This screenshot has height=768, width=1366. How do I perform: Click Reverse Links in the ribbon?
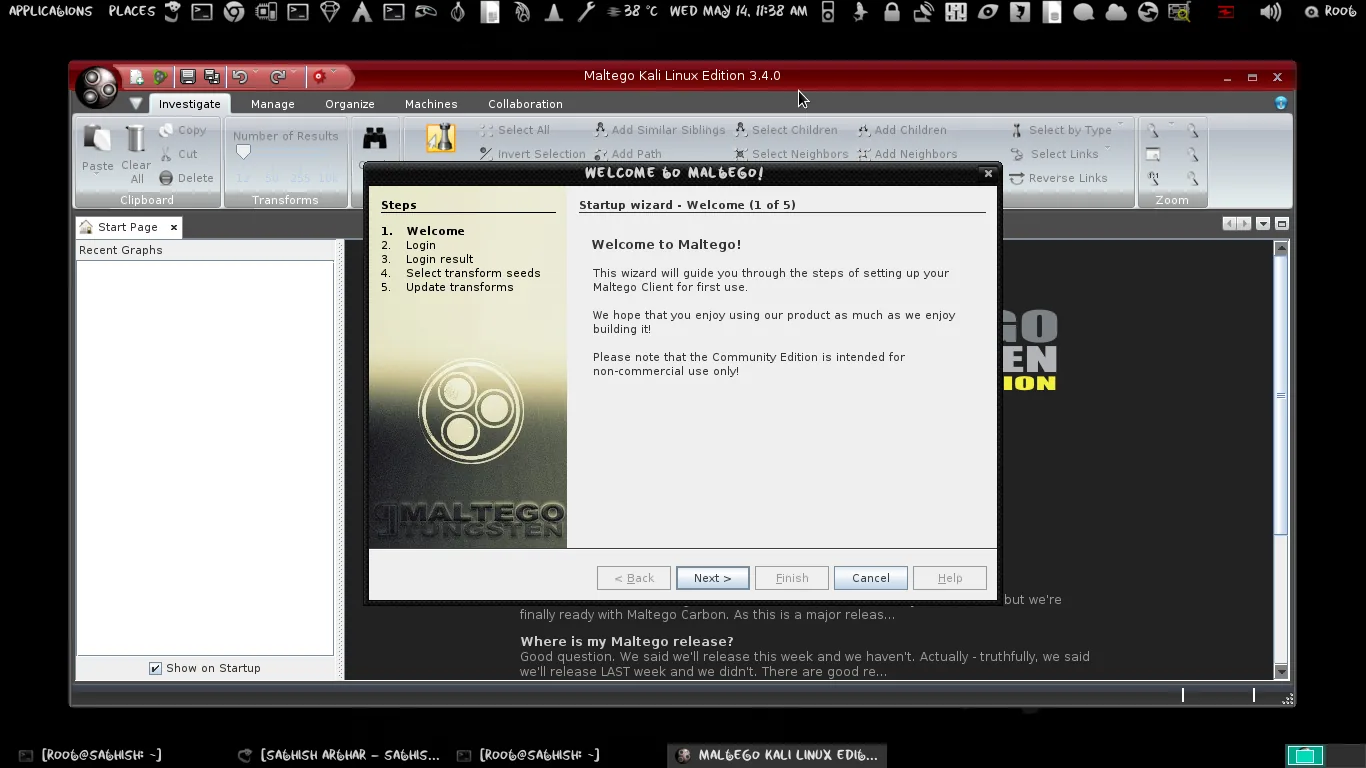1058,178
